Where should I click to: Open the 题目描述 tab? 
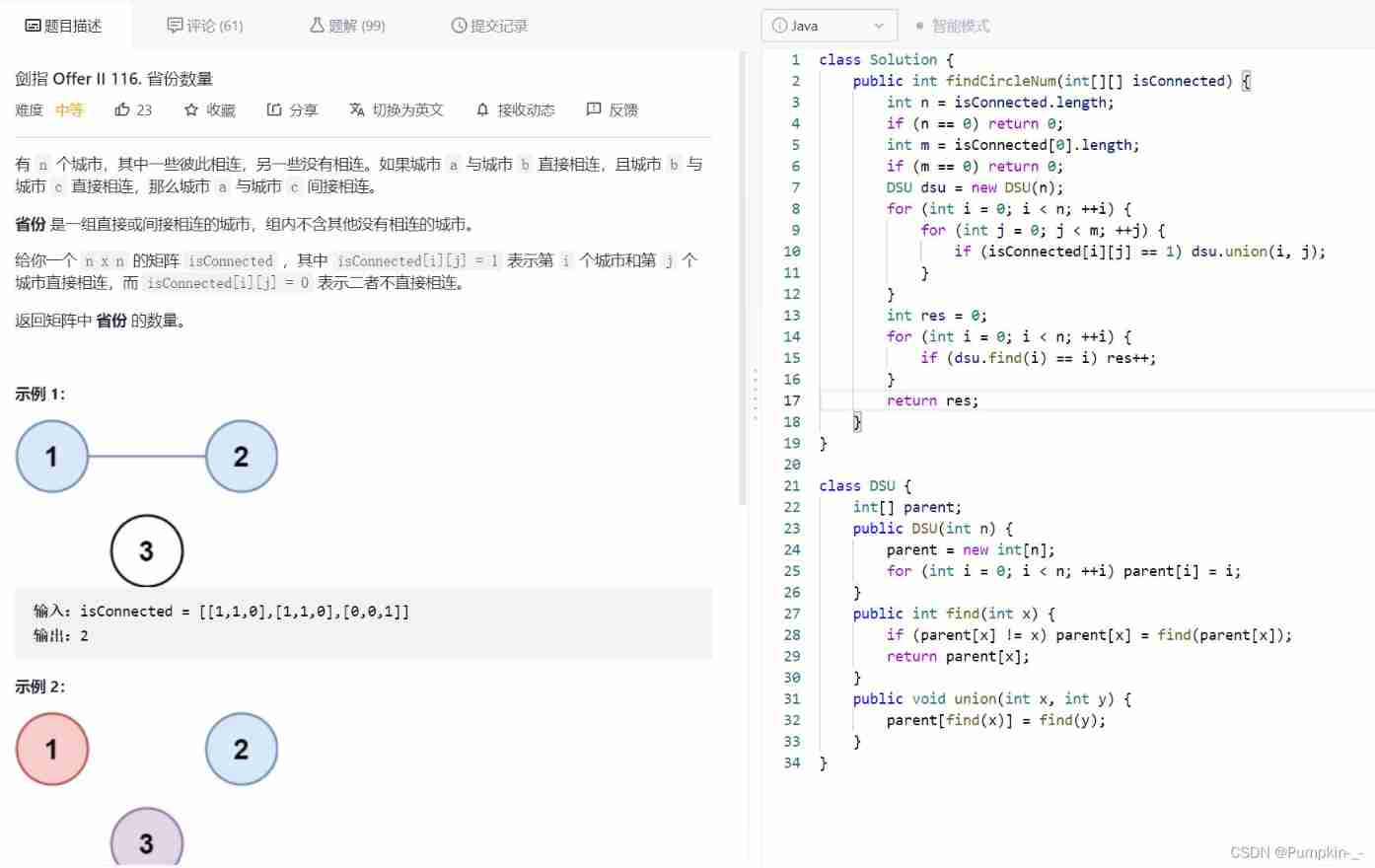point(64,26)
